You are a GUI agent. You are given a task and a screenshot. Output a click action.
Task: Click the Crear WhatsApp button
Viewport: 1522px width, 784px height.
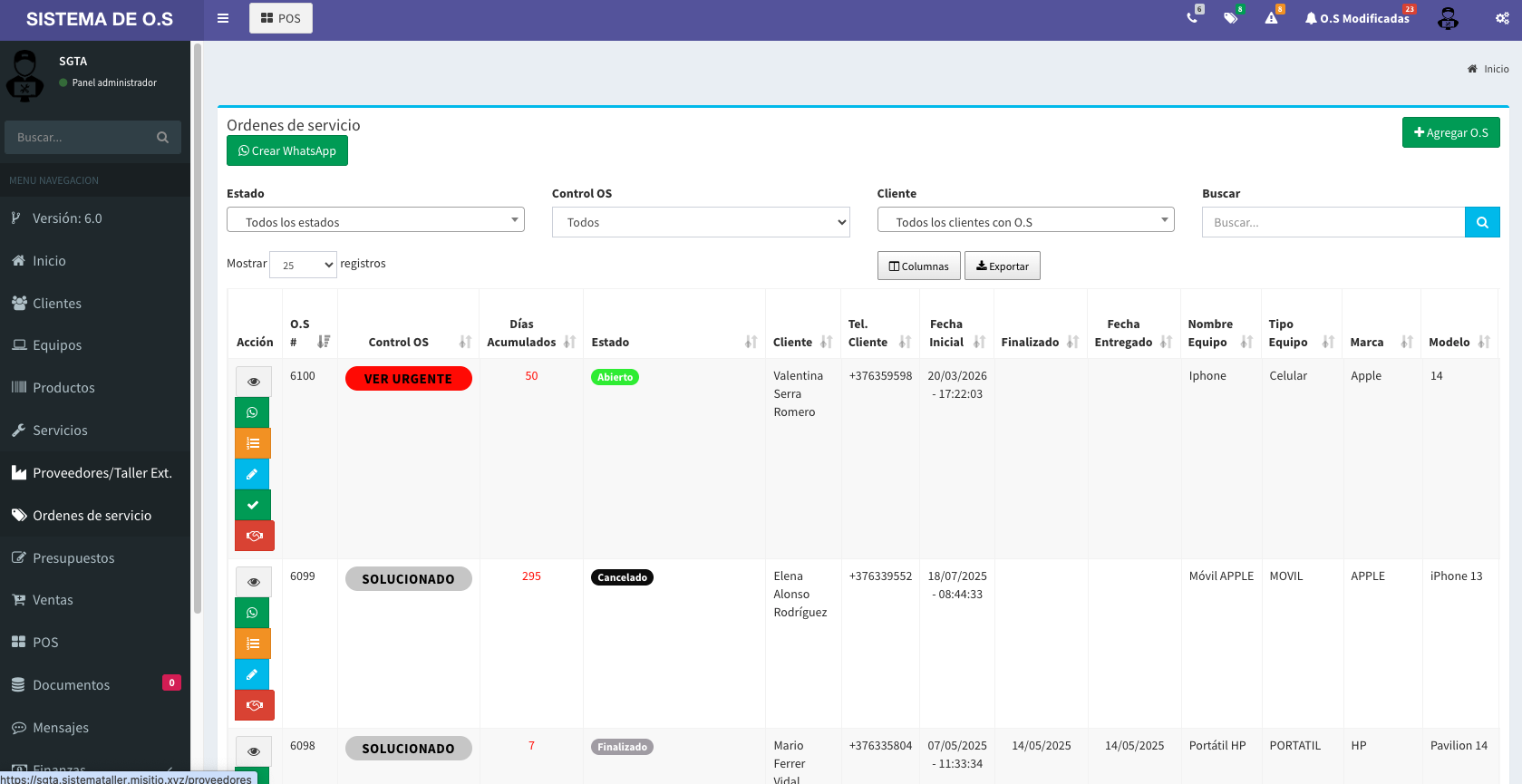(287, 150)
